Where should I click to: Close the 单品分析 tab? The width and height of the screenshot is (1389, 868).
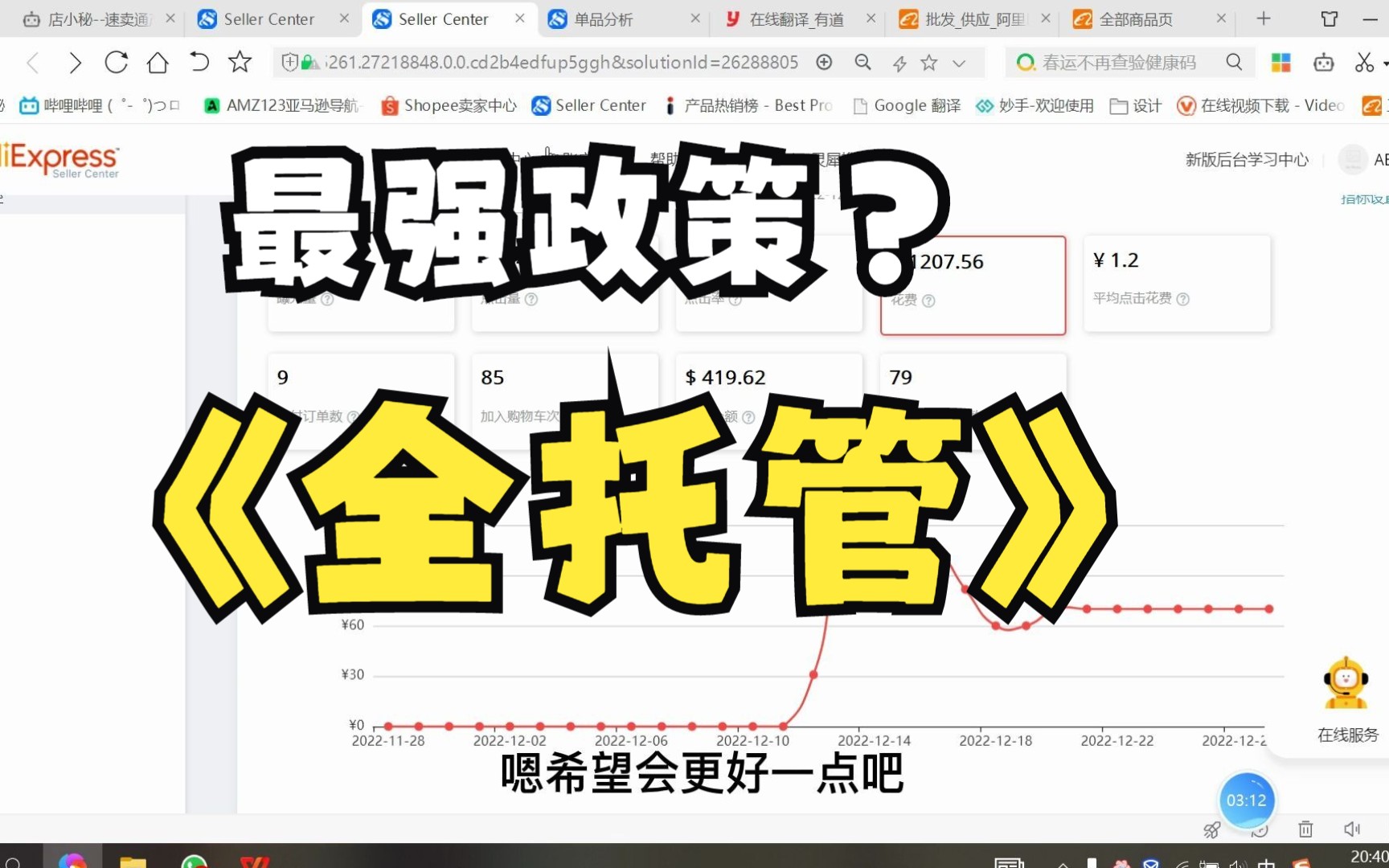695,18
